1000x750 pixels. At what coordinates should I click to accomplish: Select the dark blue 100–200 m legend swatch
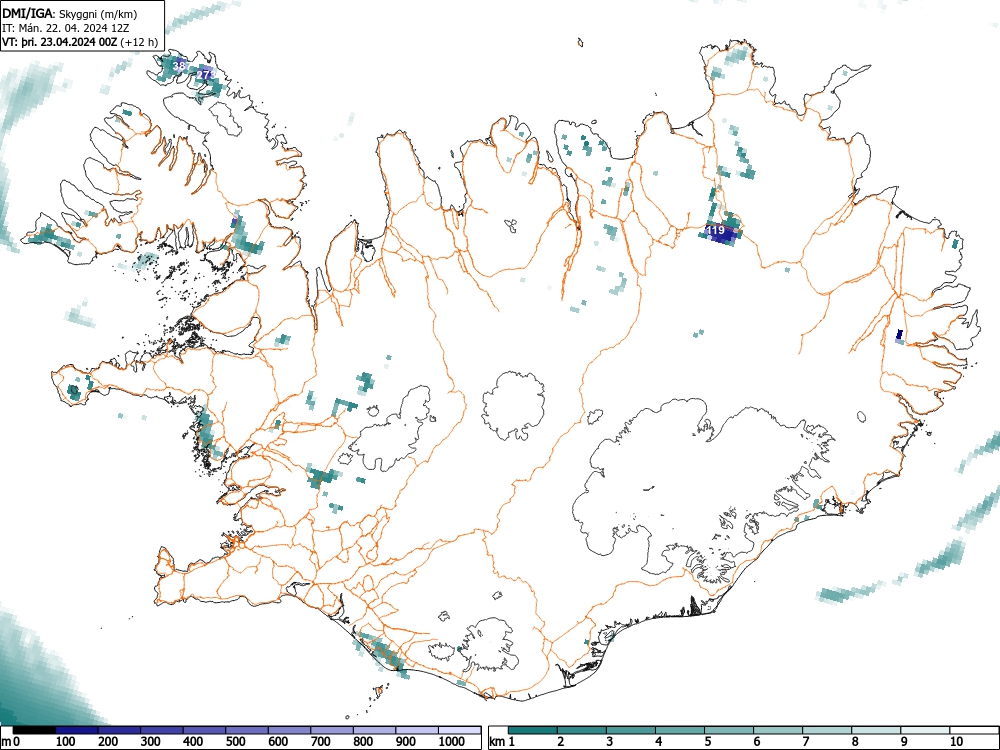pyautogui.click(x=77, y=730)
